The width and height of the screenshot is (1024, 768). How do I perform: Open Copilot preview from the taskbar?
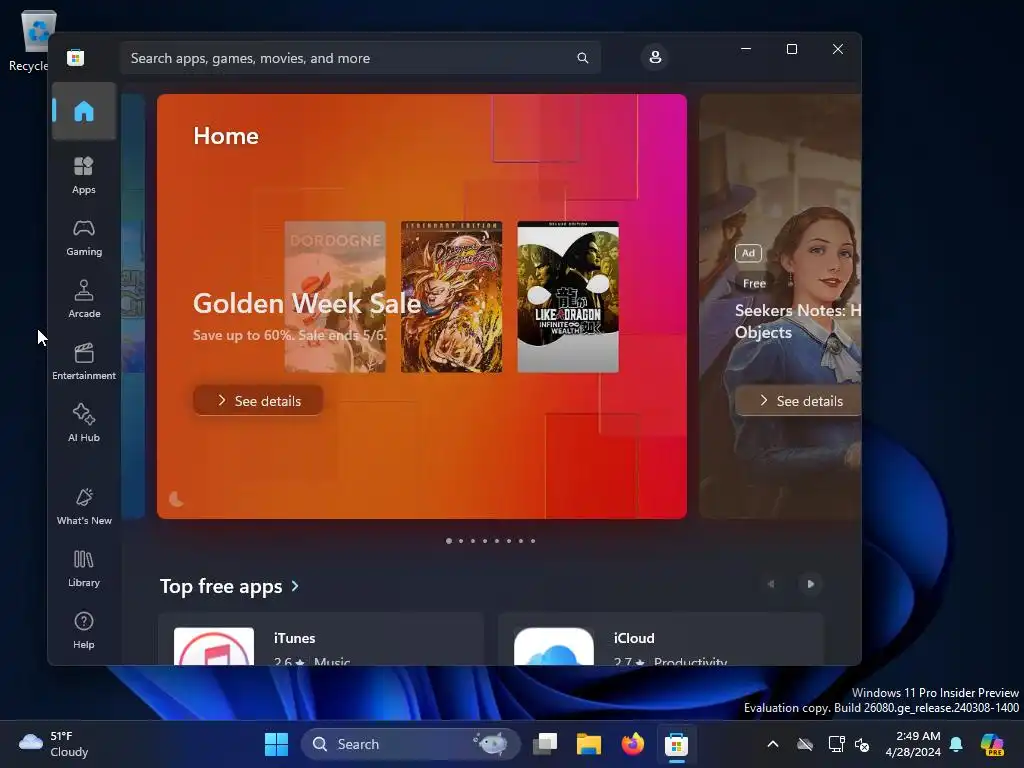(x=992, y=744)
